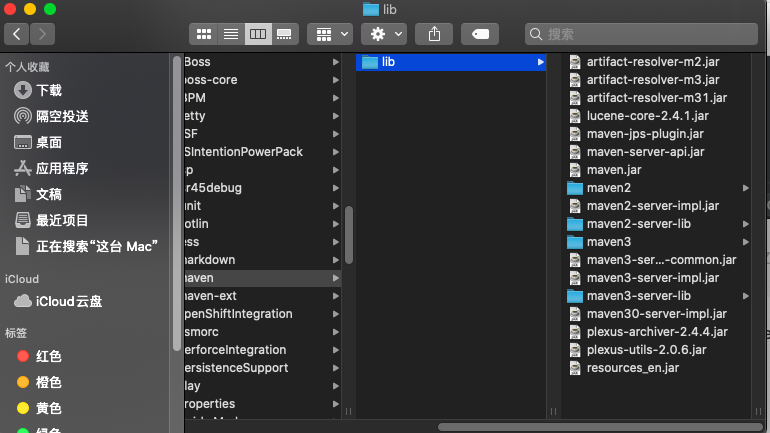
Task: Select maven2-server-impl.jar file
Action: click(x=644, y=206)
